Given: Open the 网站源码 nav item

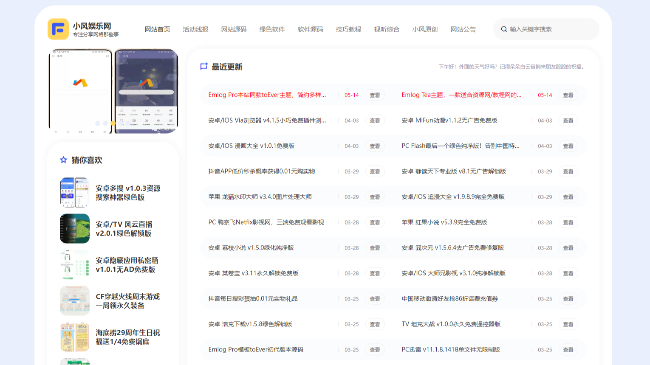Looking at the screenshot, I should coord(233,29).
